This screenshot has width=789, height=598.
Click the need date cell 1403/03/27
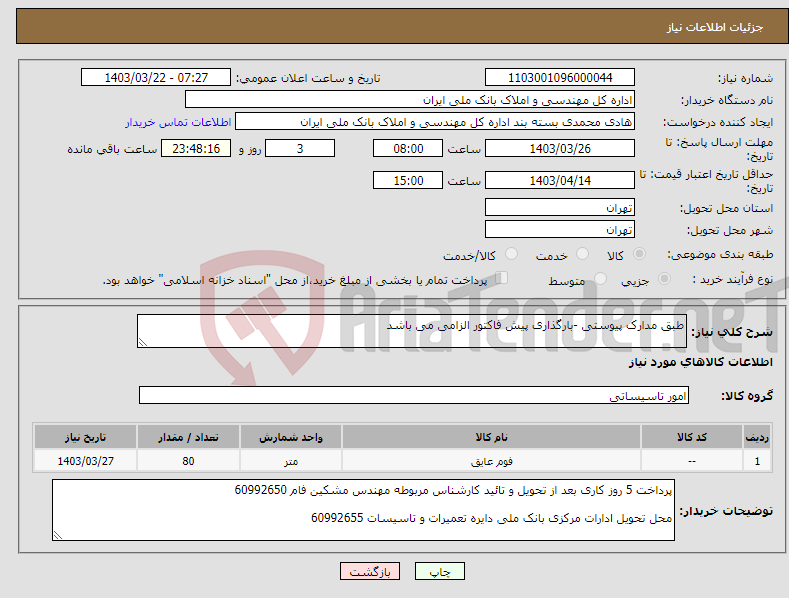click(x=86, y=461)
